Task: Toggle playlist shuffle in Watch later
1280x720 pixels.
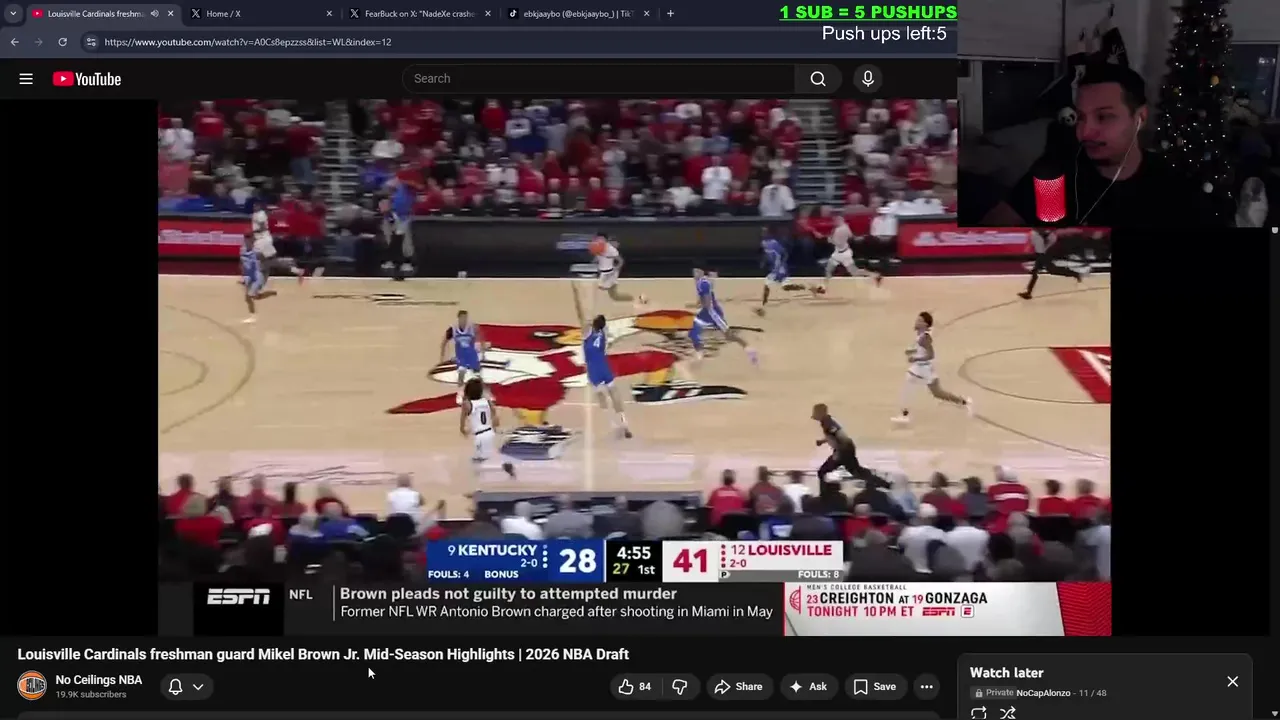Action: (1008, 713)
